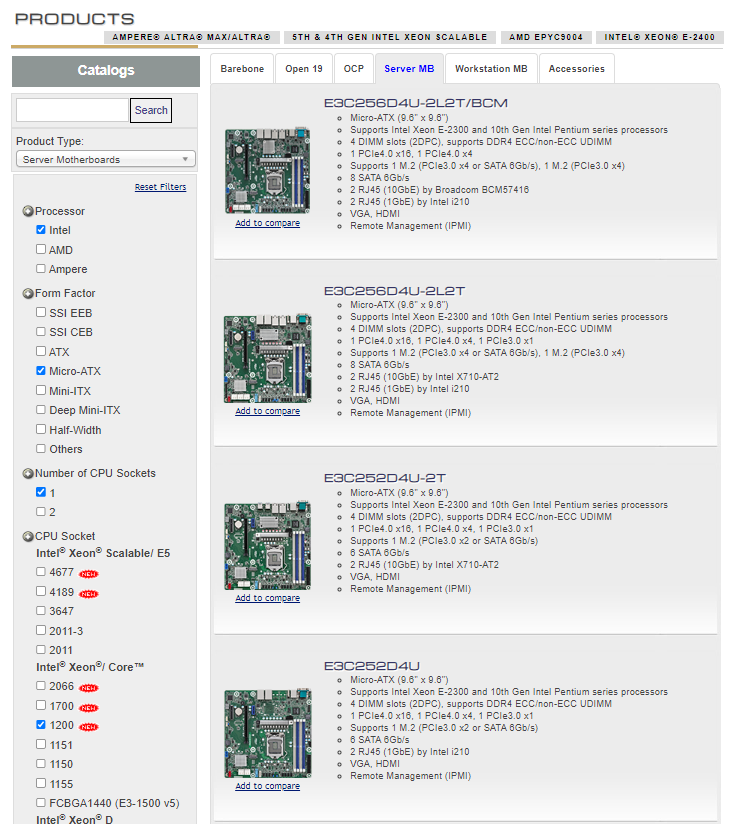Viewport: 738px width, 824px height.
Task: Check the Mini-ITX form factor
Action: (41, 390)
